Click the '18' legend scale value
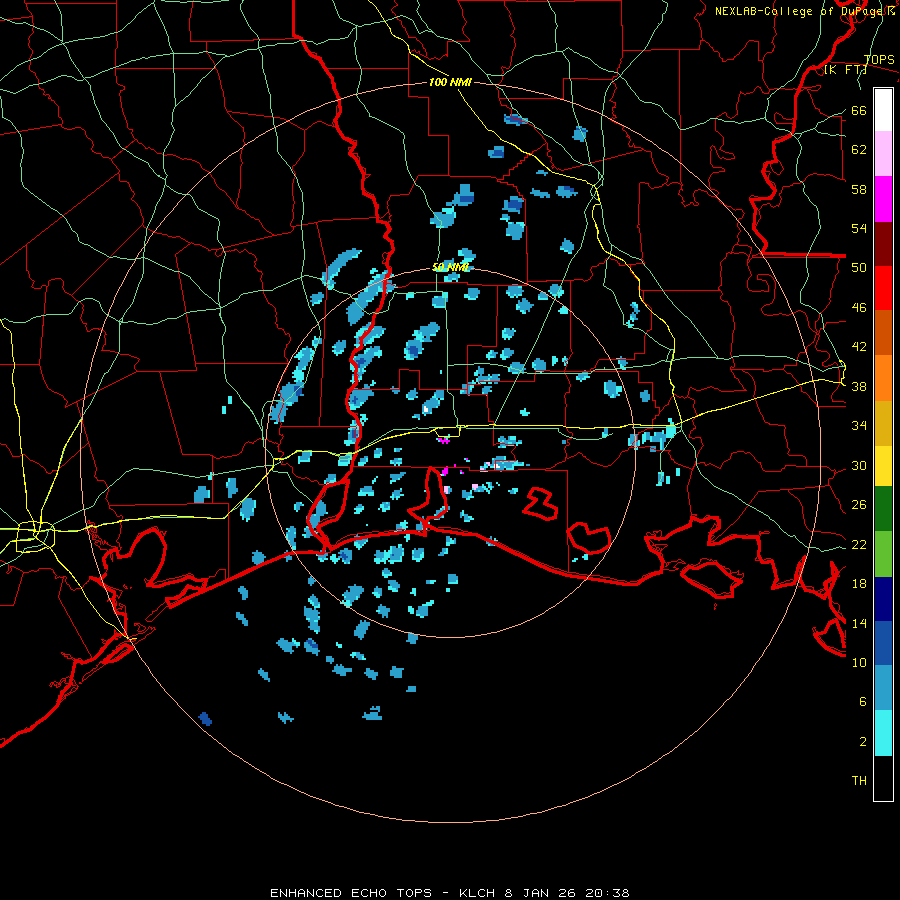 tap(859, 583)
